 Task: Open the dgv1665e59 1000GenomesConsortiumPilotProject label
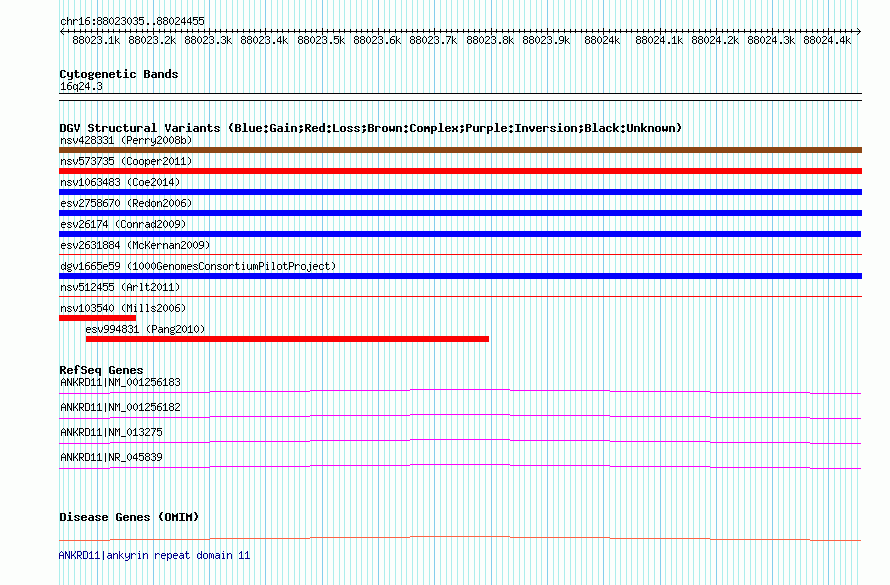(x=198, y=267)
